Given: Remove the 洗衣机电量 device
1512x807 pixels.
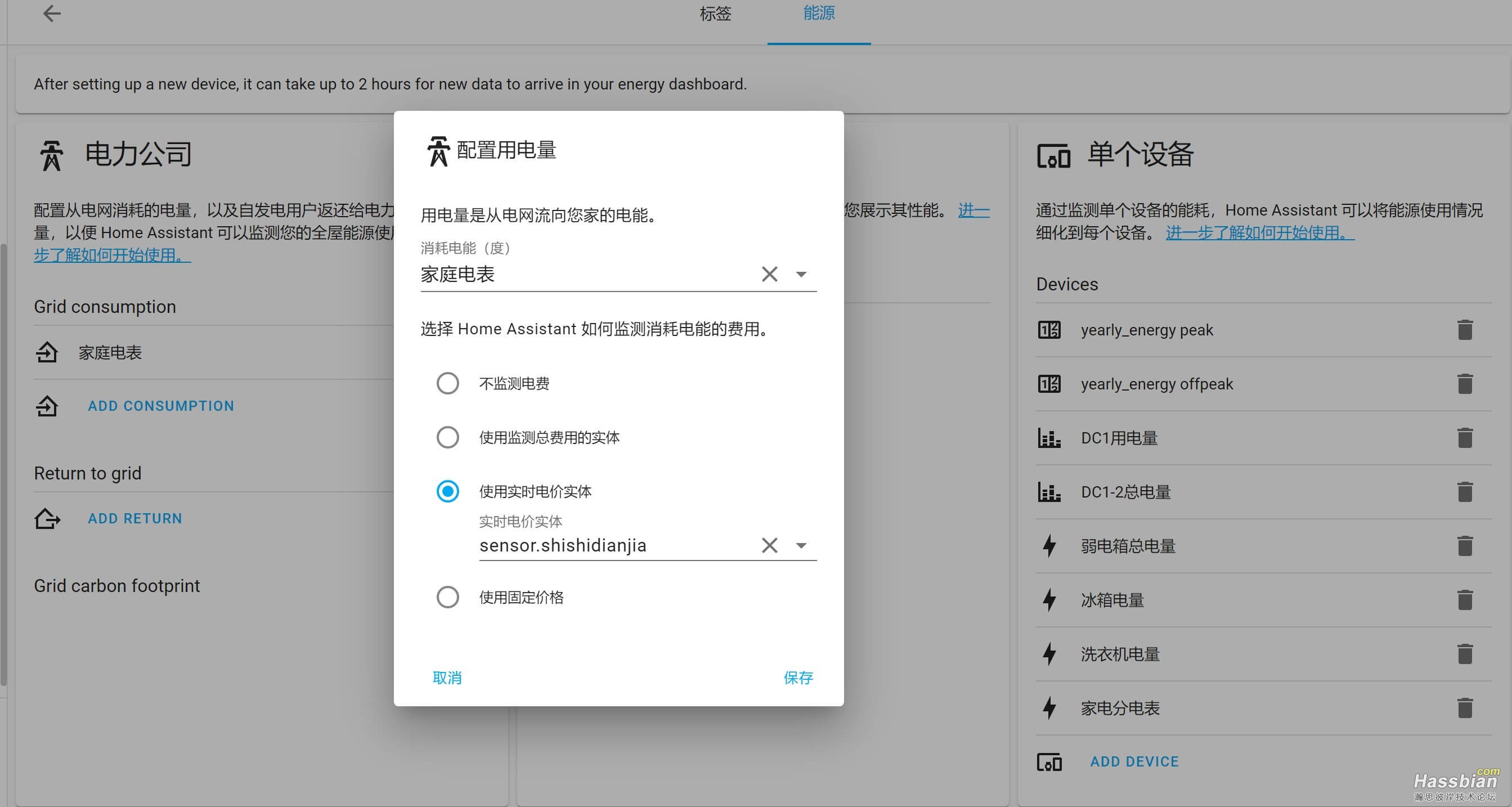Looking at the screenshot, I should pyautogui.click(x=1465, y=654).
